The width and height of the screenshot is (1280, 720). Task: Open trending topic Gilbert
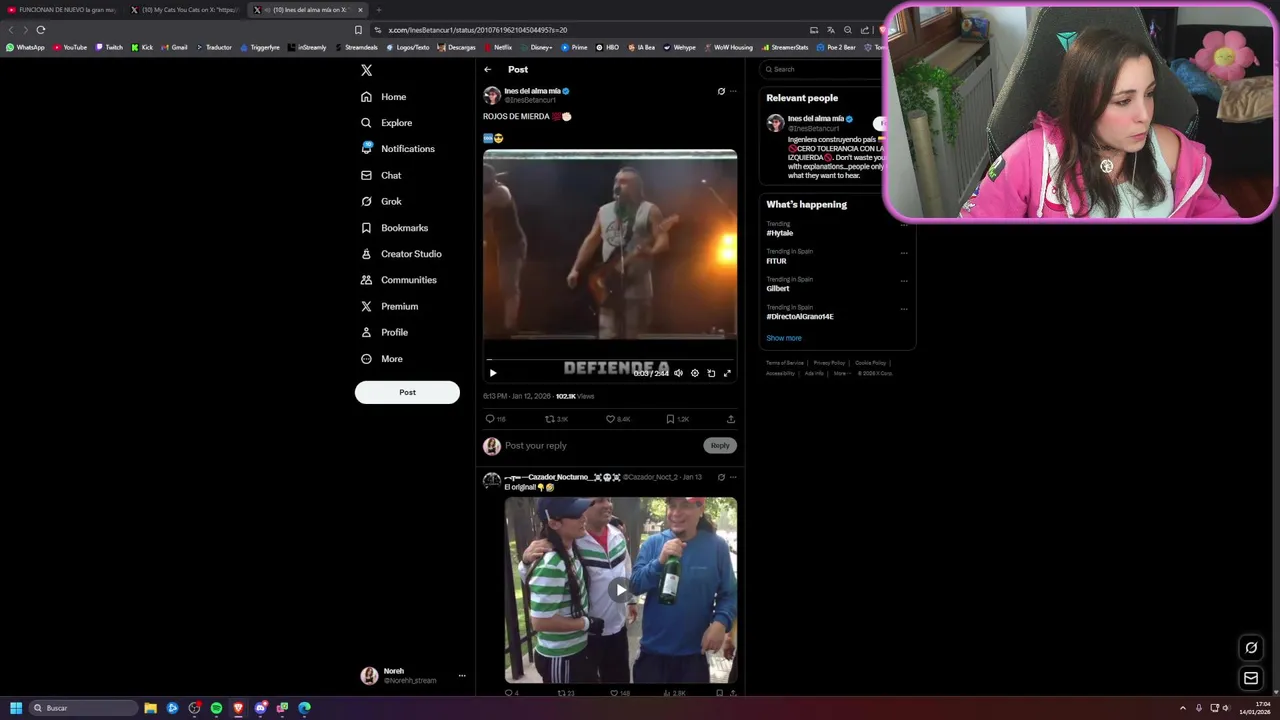pos(778,288)
